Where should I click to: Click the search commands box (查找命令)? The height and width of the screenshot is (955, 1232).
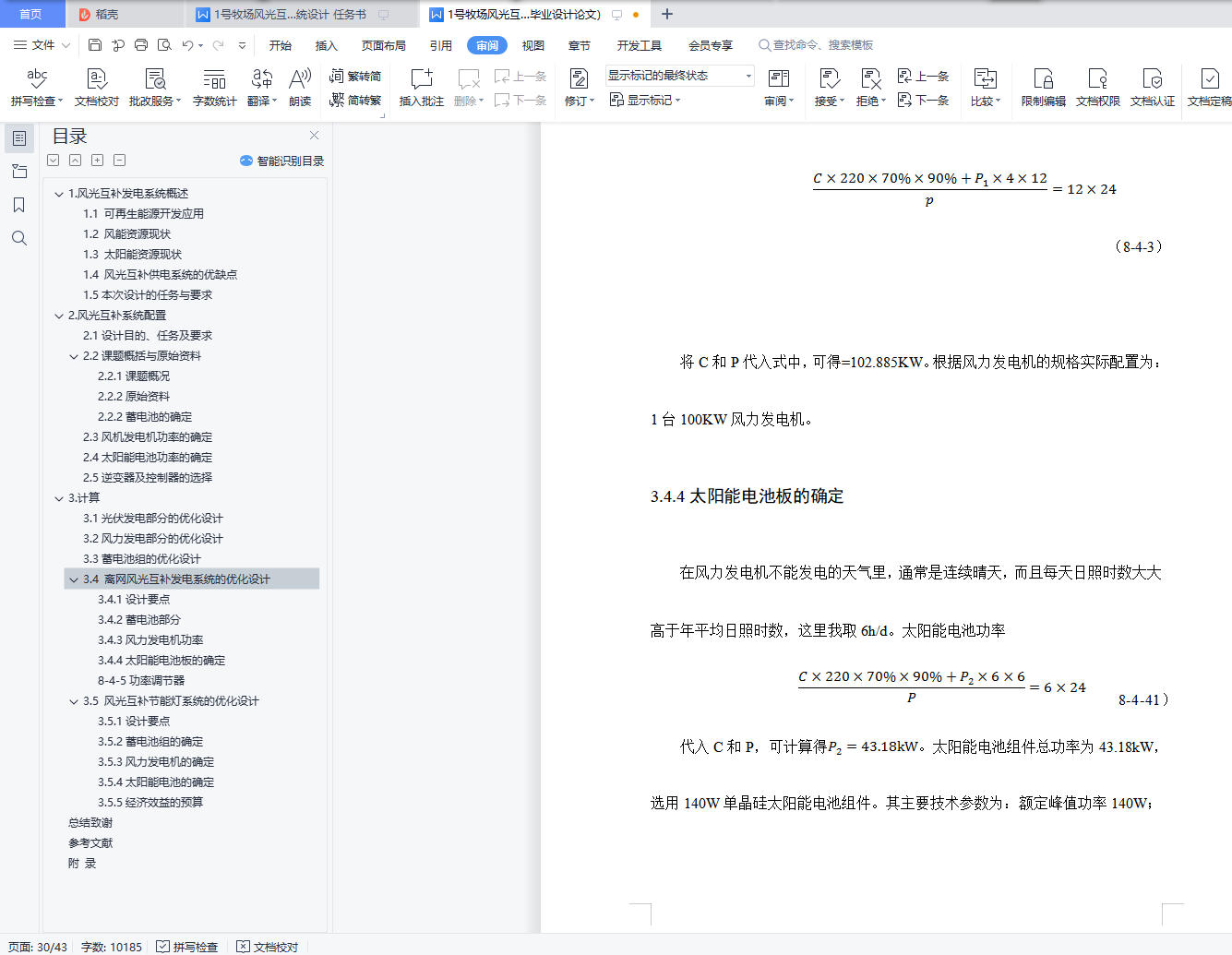pos(817,45)
